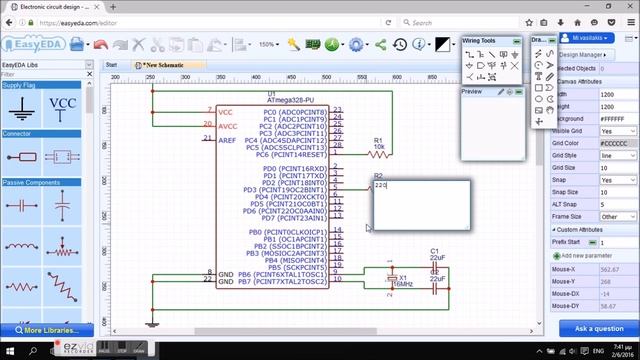
Task: Open the EasyEDA Libs dropdown
Action: [89, 65]
